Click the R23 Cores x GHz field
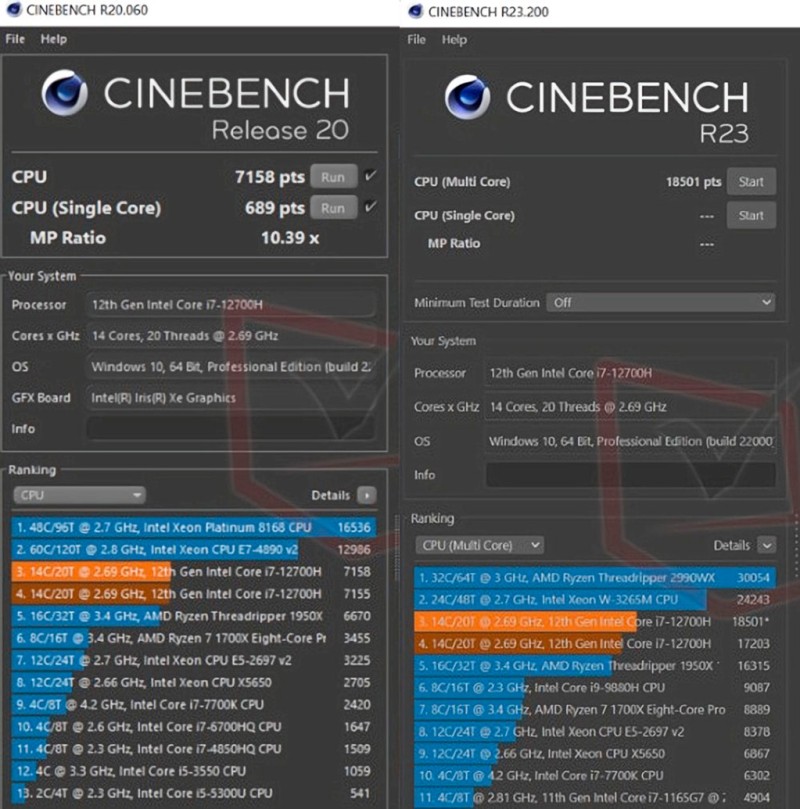The image size is (800, 809). [x=630, y=407]
